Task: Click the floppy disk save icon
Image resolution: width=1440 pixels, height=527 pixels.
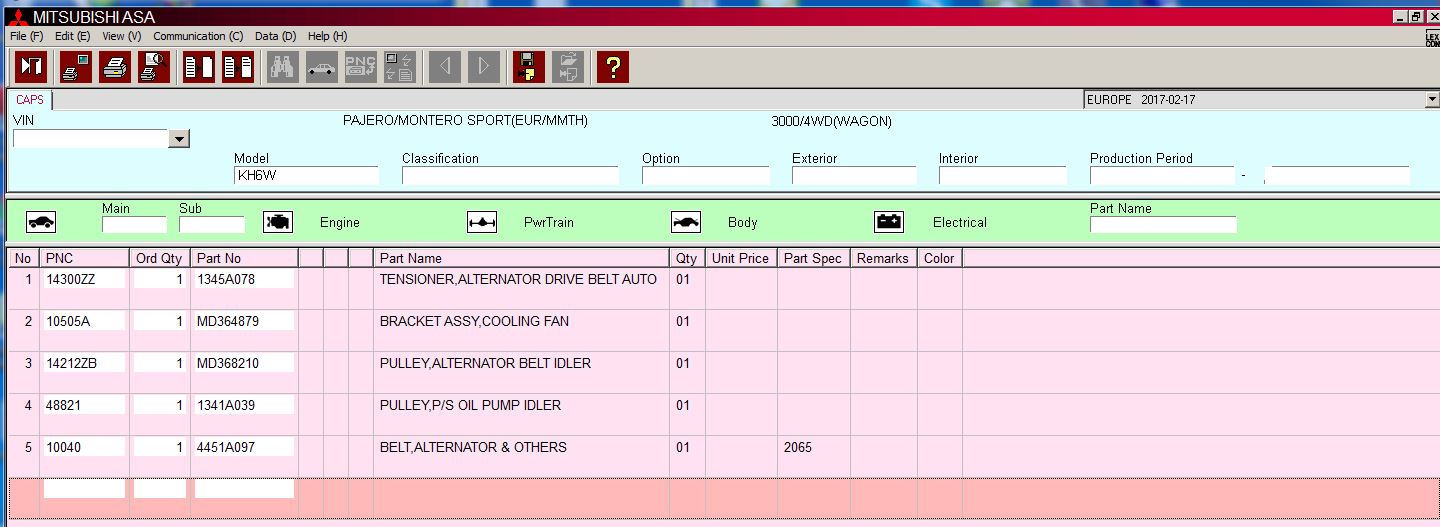Action: pos(529,67)
